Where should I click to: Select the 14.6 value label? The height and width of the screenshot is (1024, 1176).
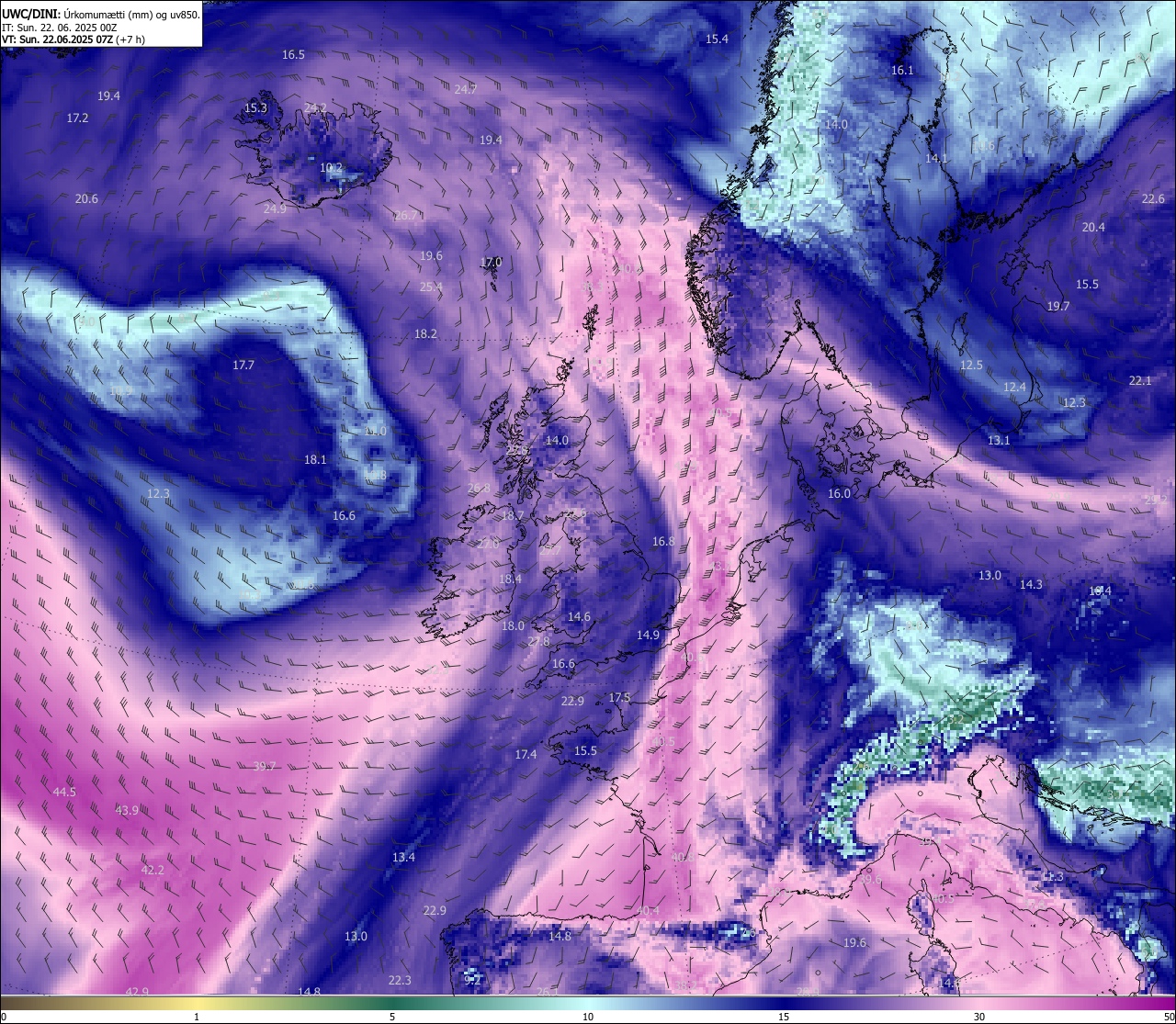click(579, 617)
